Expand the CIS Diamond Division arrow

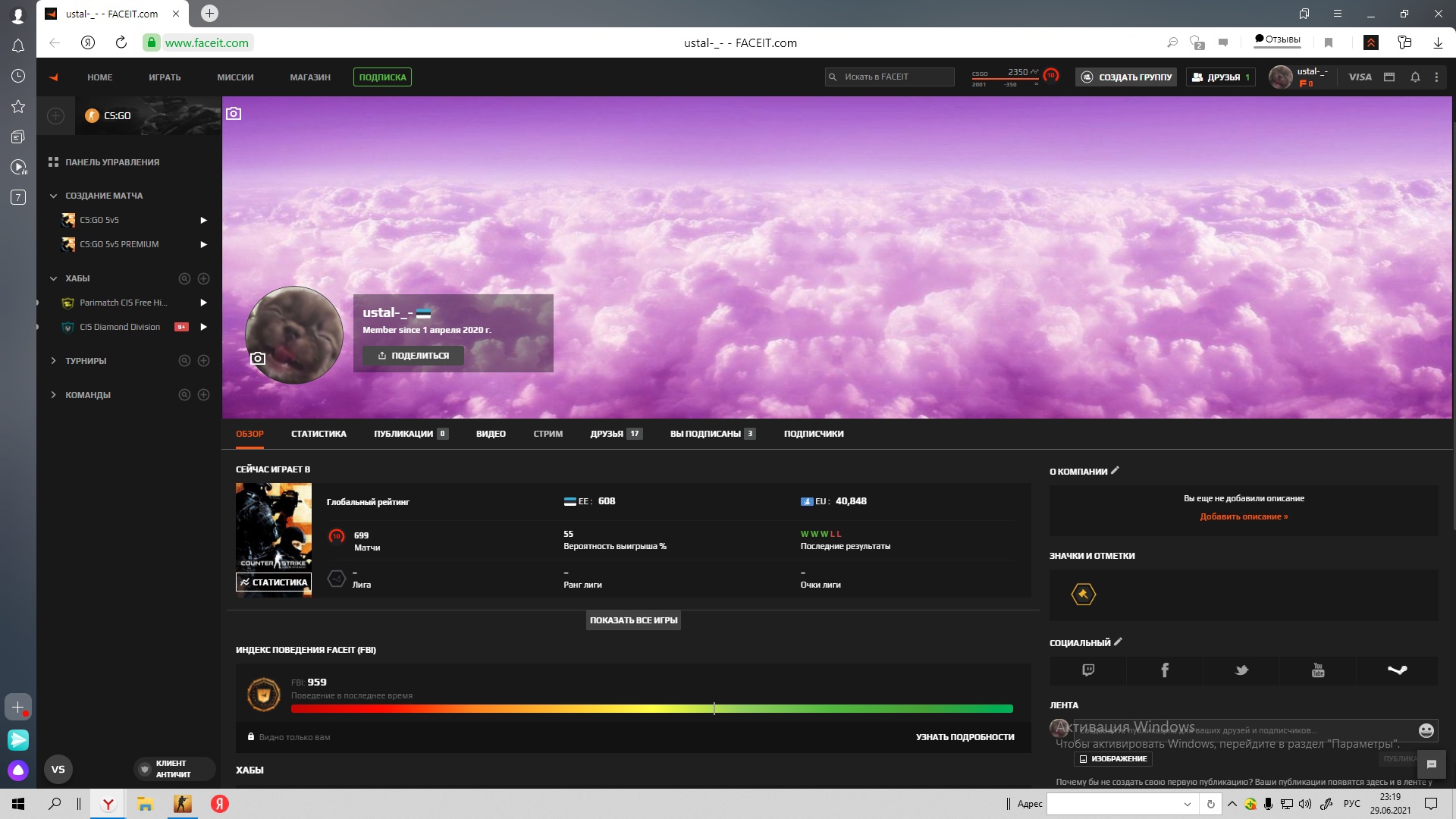coord(203,327)
